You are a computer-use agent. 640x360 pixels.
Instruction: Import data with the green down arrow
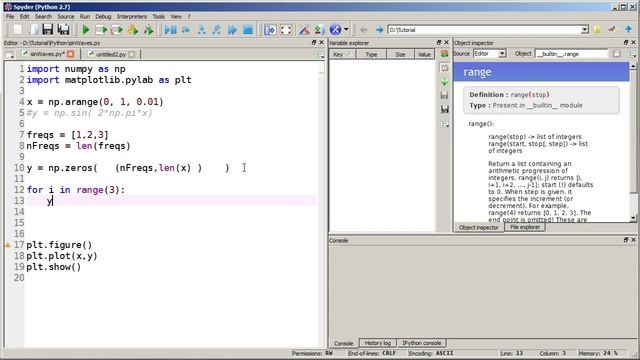(x=444, y=82)
